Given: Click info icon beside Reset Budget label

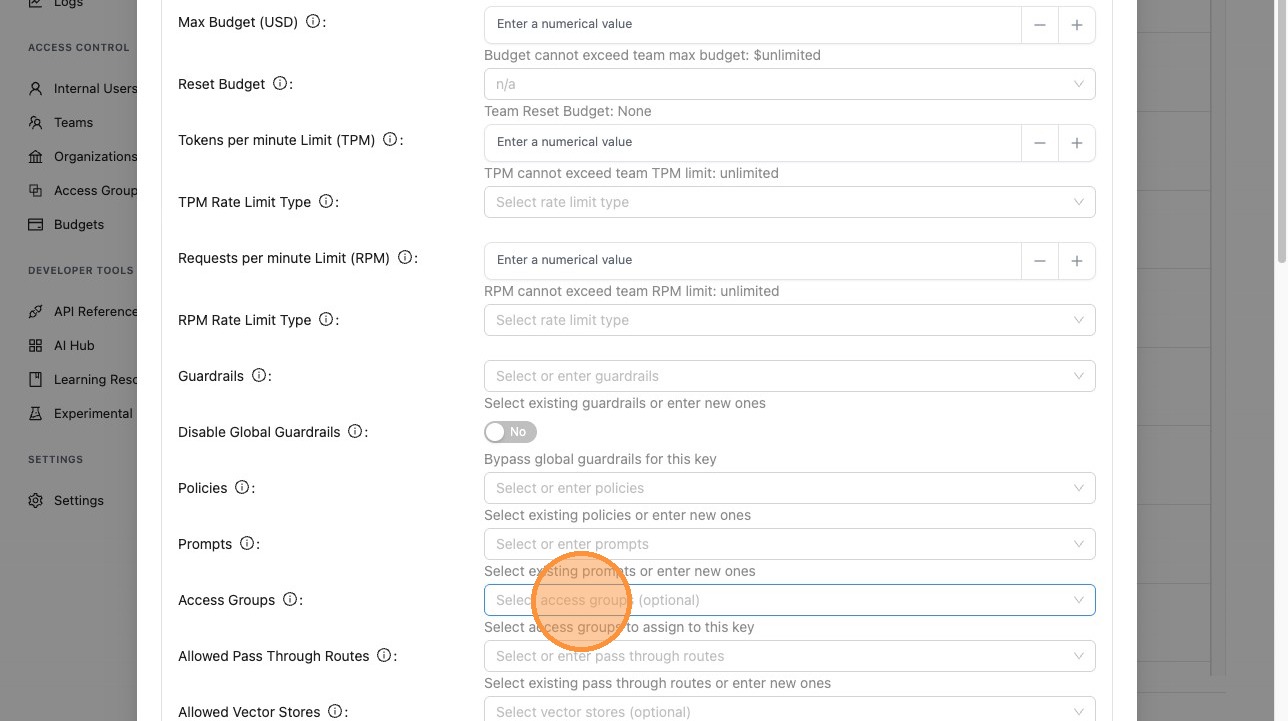Looking at the screenshot, I should 280,84.
